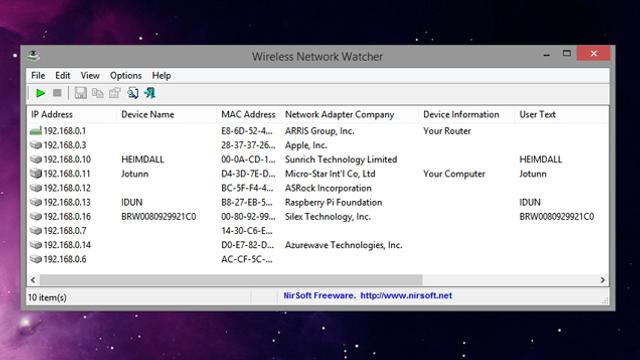Start scanning with the green play icon
Viewport: 640px width, 360px height.
[40, 93]
